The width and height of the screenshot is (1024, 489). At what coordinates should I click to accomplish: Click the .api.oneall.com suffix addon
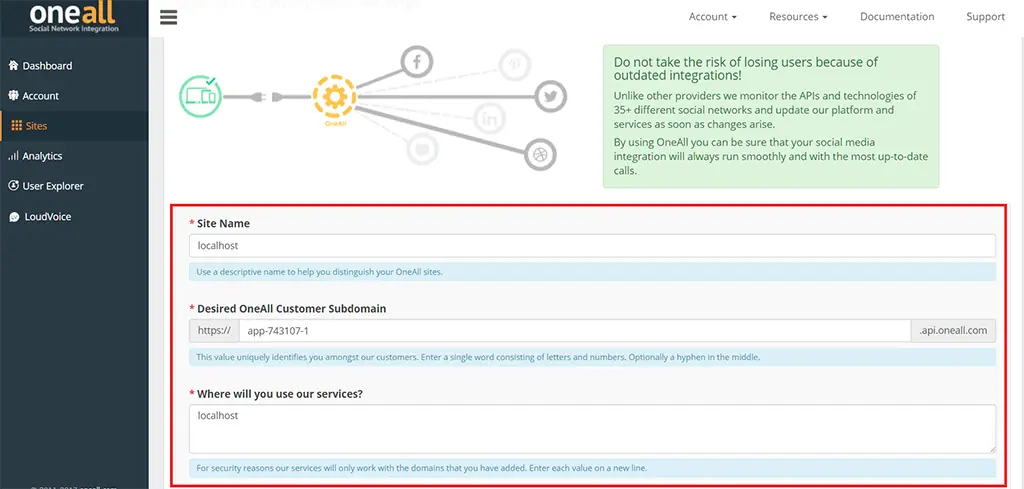pyautogui.click(x=953, y=330)
